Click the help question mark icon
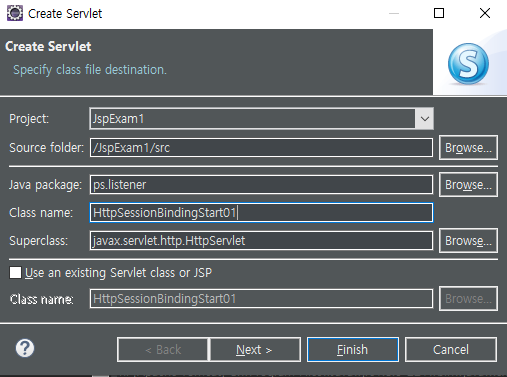Screen dimensions: 507x377 [x=25, y=348]
